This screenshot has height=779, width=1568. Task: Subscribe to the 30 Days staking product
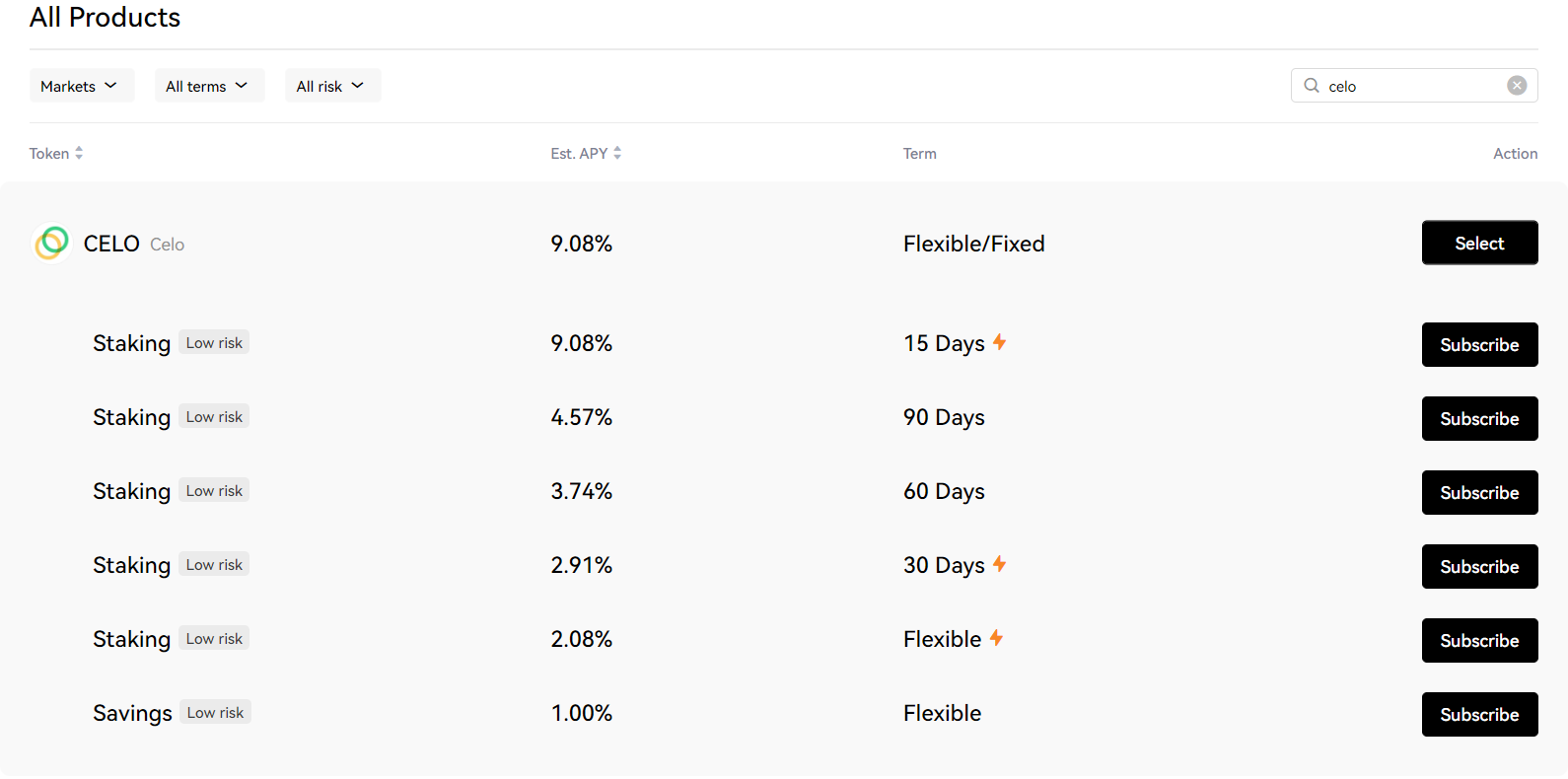(1479, 567)
